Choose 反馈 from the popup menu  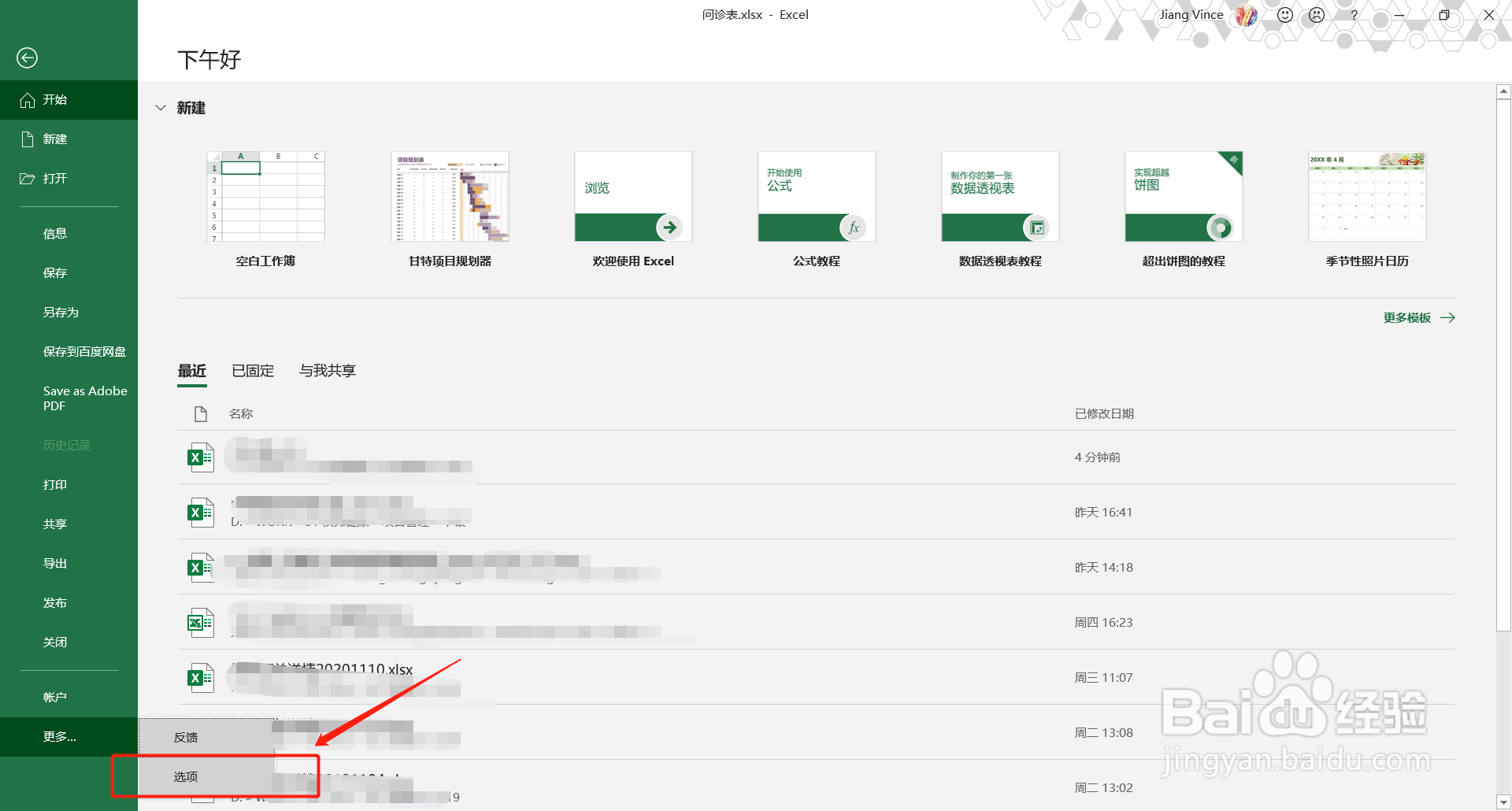[206, 738]
